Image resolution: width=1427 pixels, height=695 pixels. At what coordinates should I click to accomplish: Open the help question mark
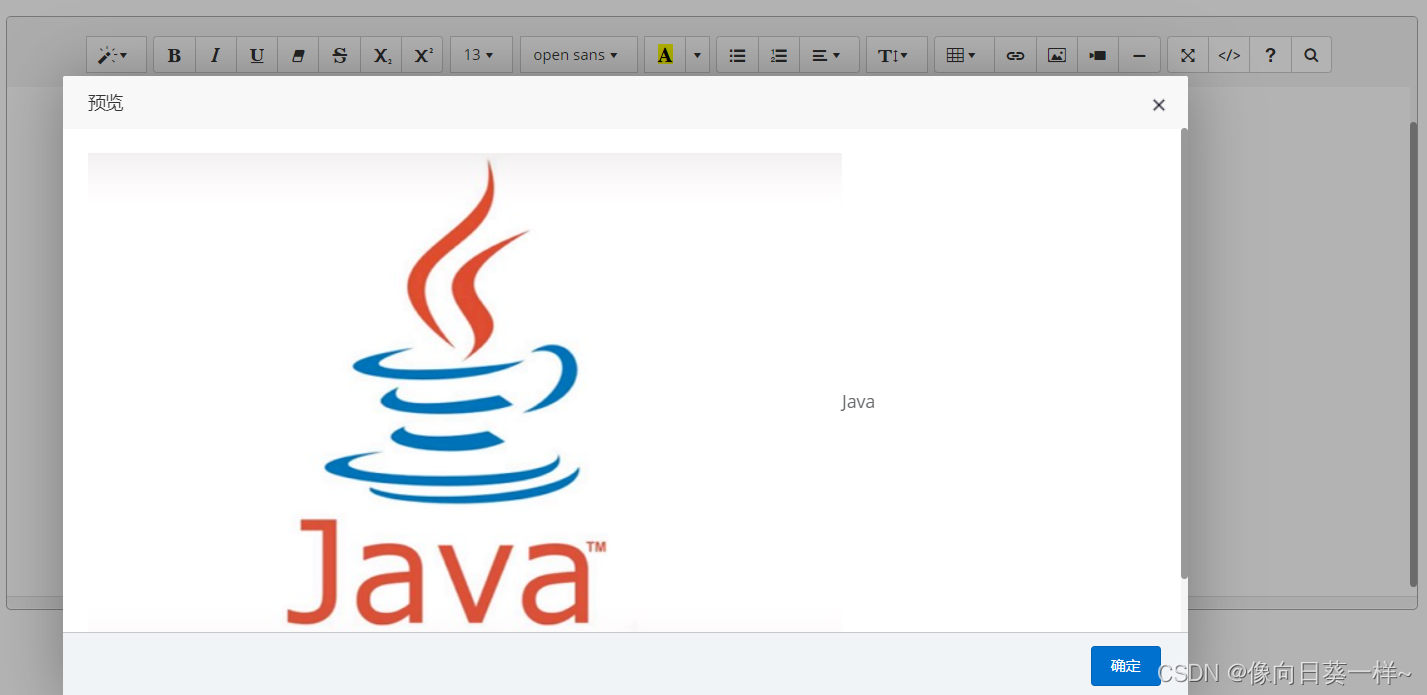click(1270, 55)
